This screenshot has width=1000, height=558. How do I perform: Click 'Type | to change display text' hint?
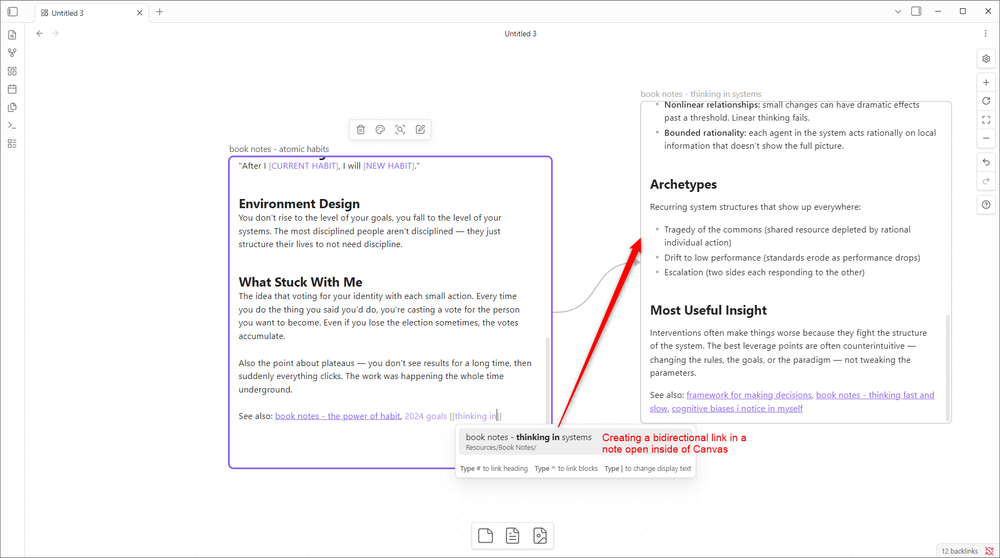(x=647, y=469)
